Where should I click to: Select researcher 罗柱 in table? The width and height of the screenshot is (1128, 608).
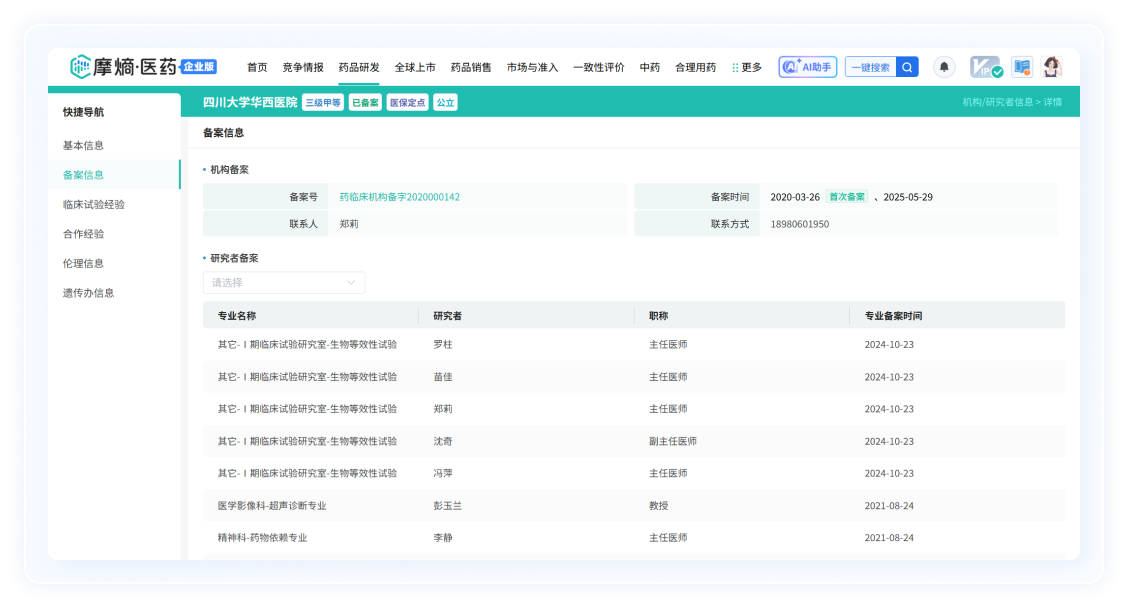point(443,345)
